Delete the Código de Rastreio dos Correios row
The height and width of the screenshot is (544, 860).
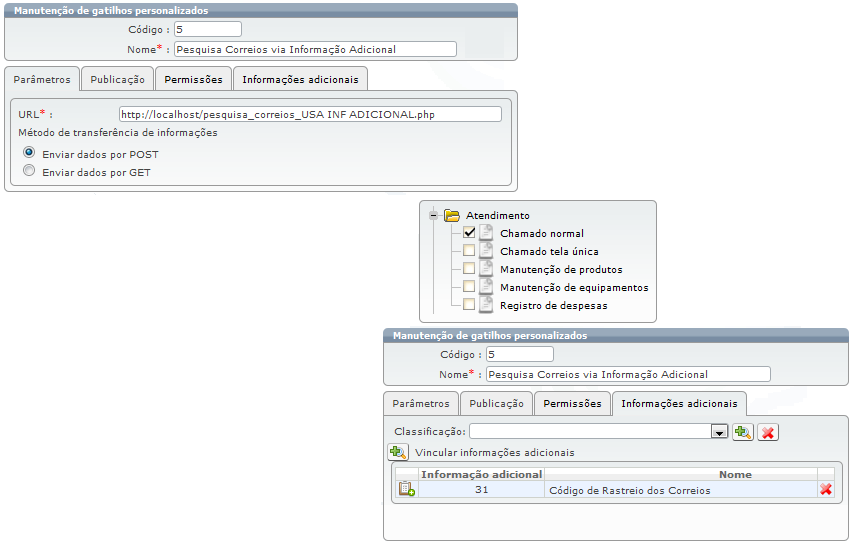pyautogui.click(x=826, y=489)
